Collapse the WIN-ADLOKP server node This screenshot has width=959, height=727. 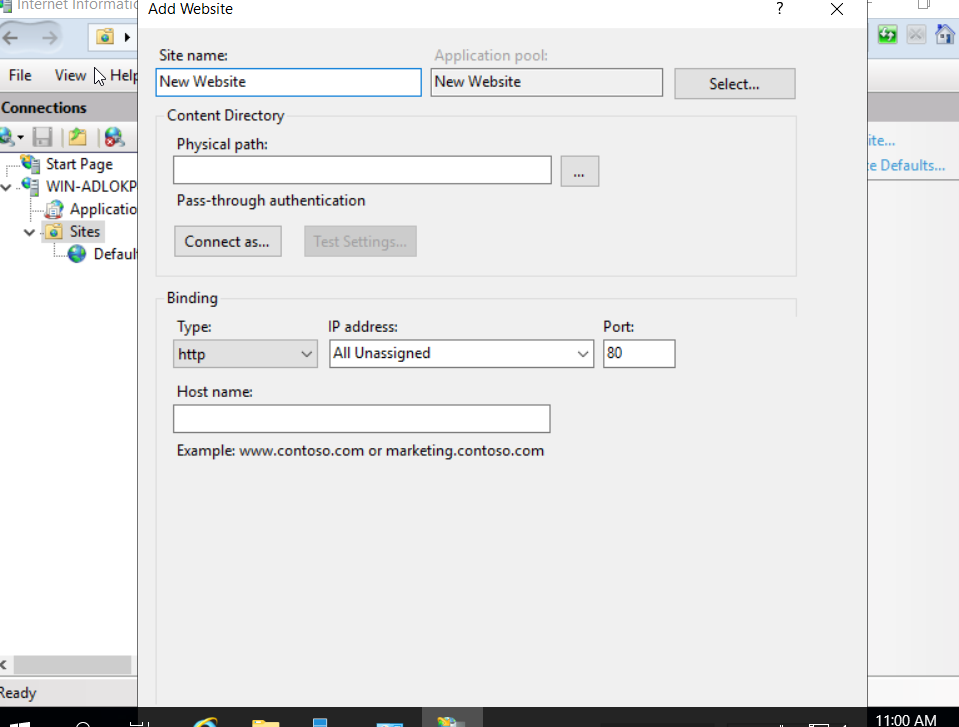pyautogui.click(x=7, y=186)
